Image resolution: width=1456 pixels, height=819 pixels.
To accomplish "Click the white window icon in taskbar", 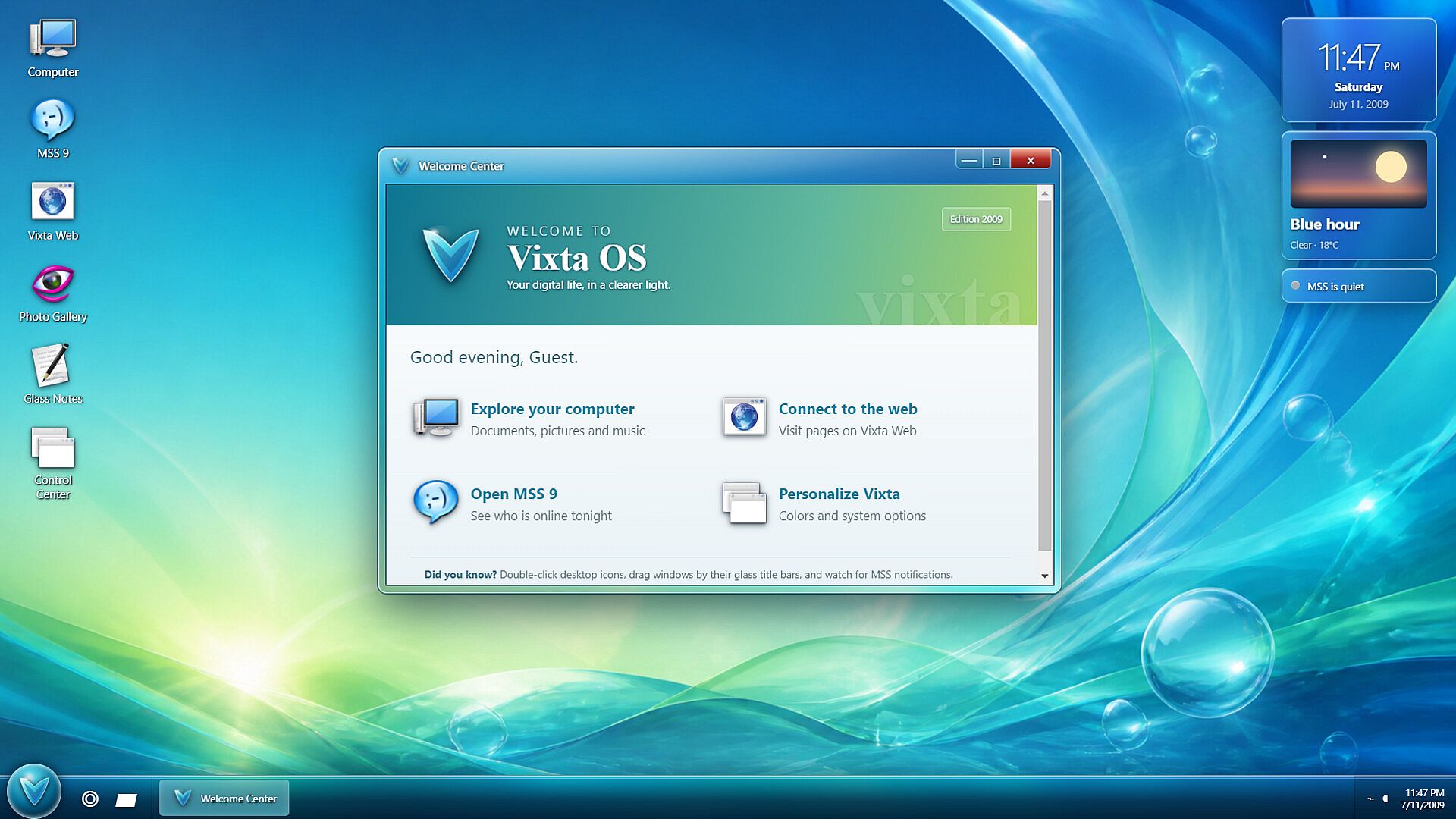I will [126, 799].
